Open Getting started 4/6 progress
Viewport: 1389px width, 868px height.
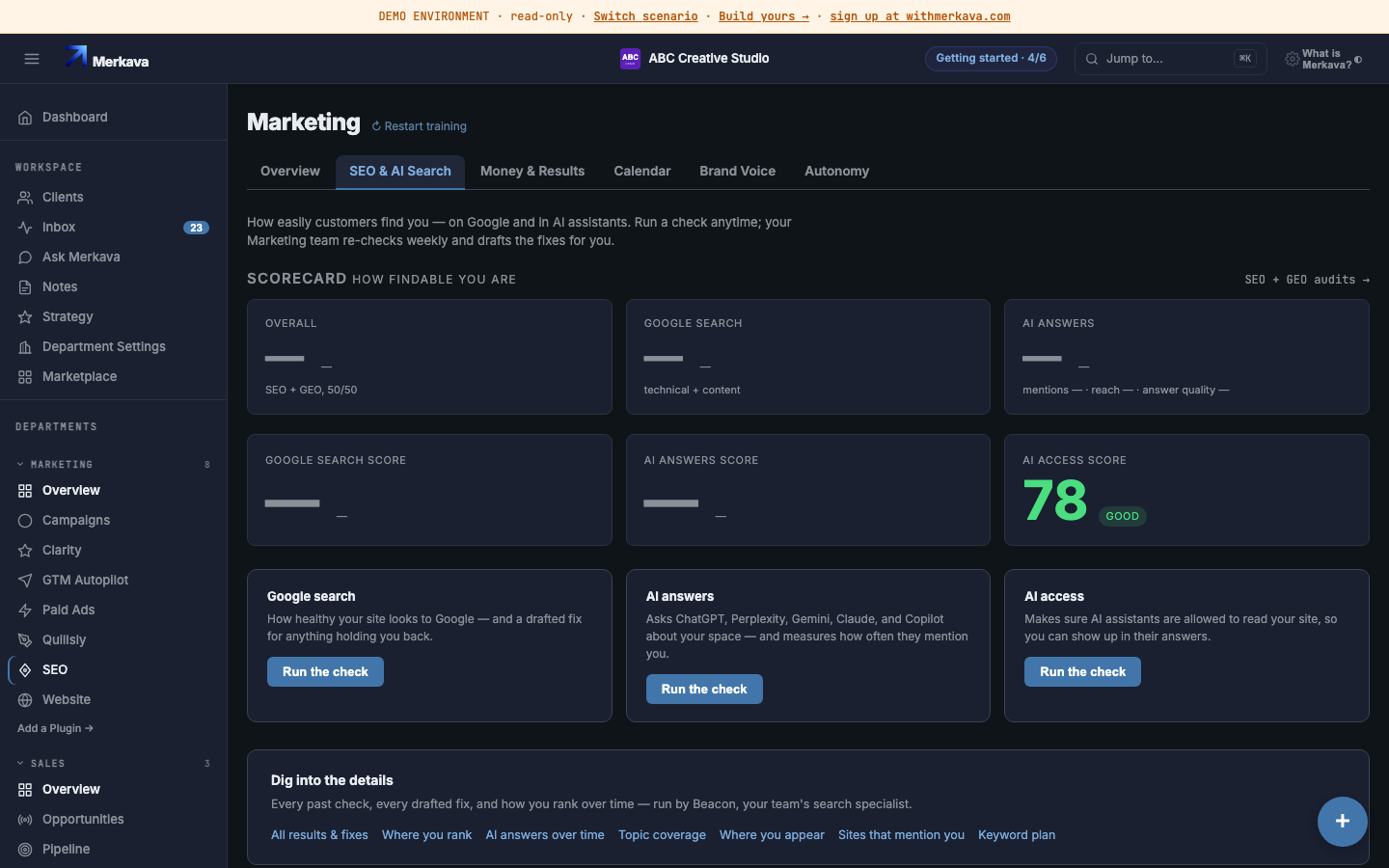[x=991, y=59]
